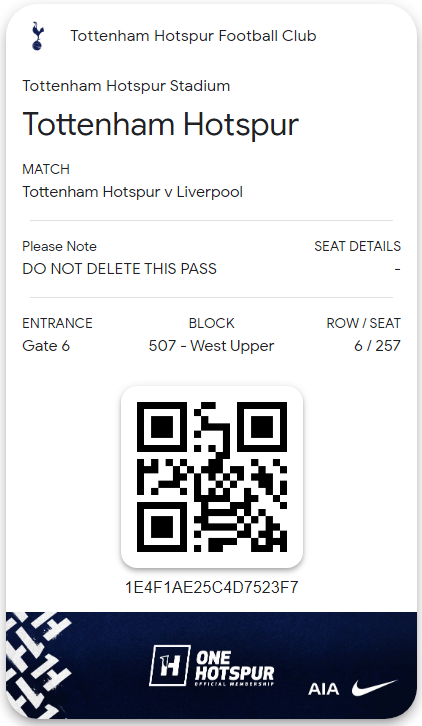Select the 6 / 257 row and seat
This screenshot has width=422, height=726.
coord(377,346)
